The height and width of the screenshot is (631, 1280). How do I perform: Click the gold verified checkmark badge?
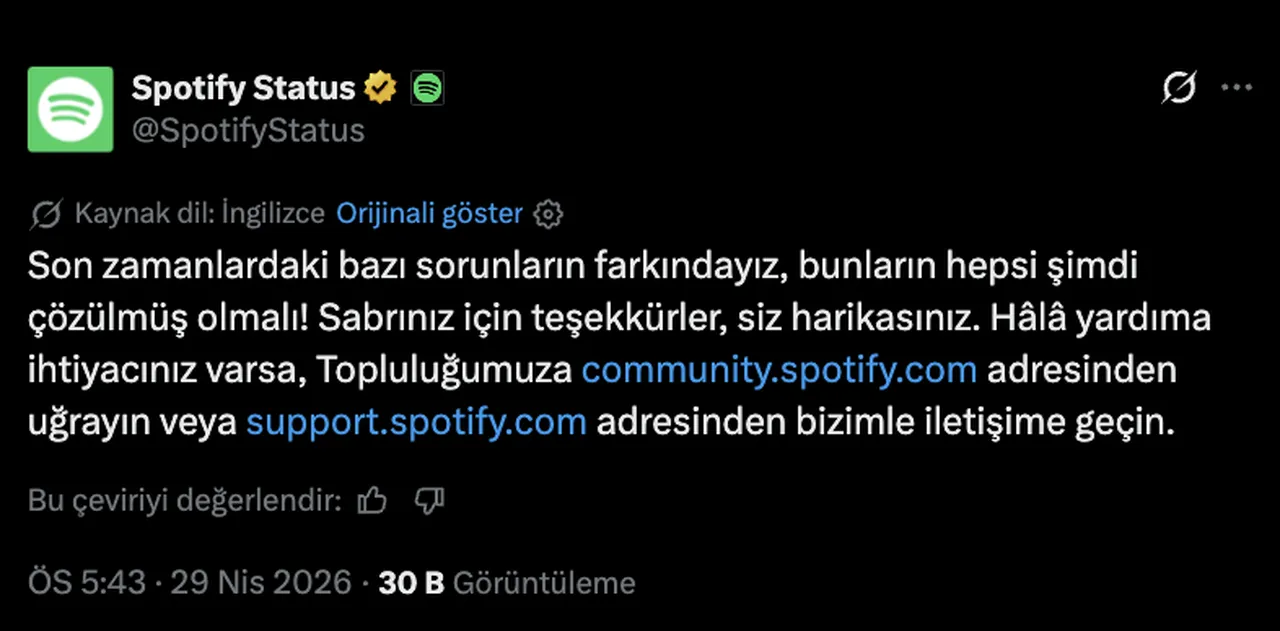coord(380,88)
